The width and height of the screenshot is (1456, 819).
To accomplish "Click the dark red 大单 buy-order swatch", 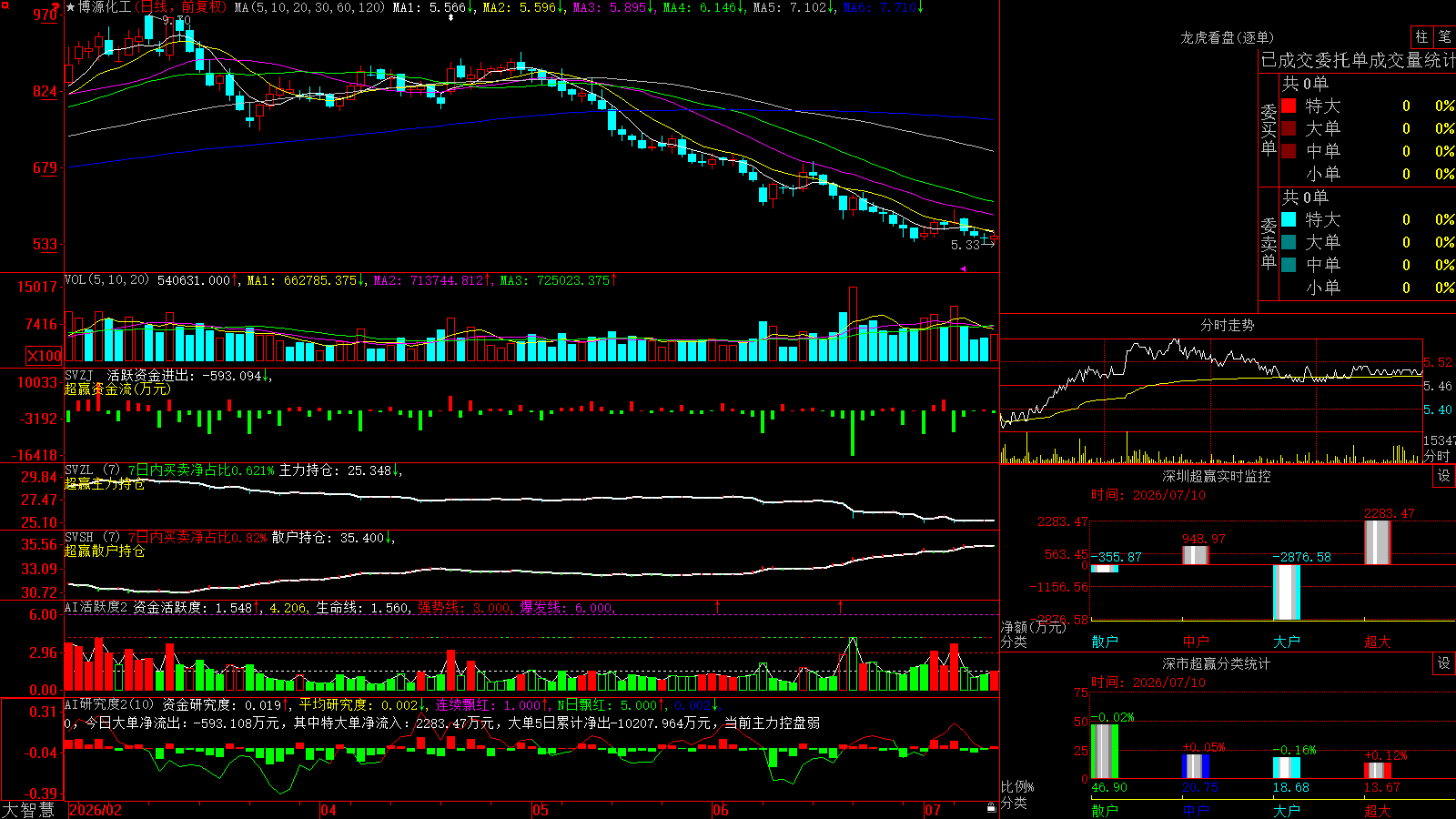I will [x=1289, y=128].
